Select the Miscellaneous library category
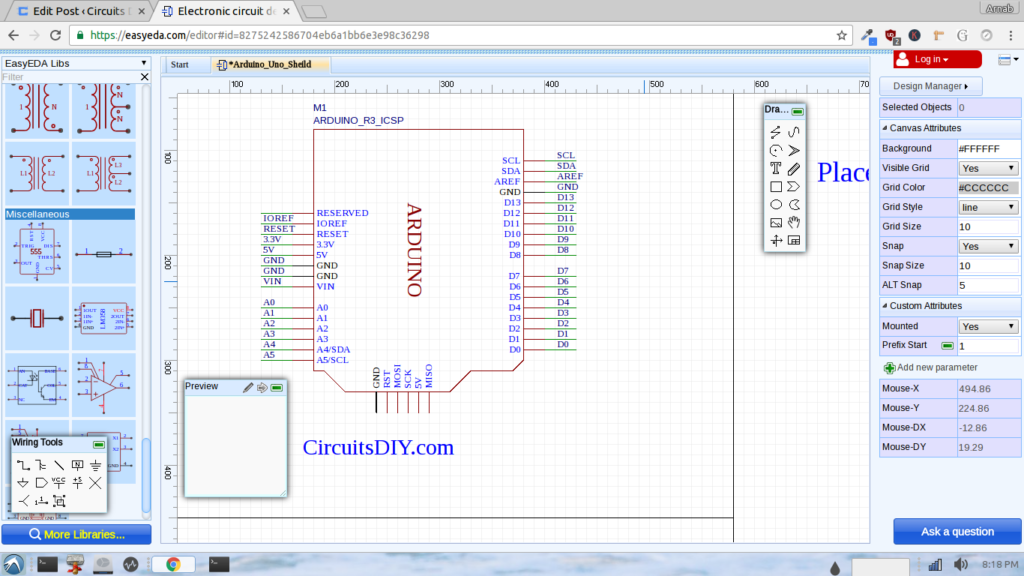The width and height of the screenshot is (1024, 576). coord(70,214)
